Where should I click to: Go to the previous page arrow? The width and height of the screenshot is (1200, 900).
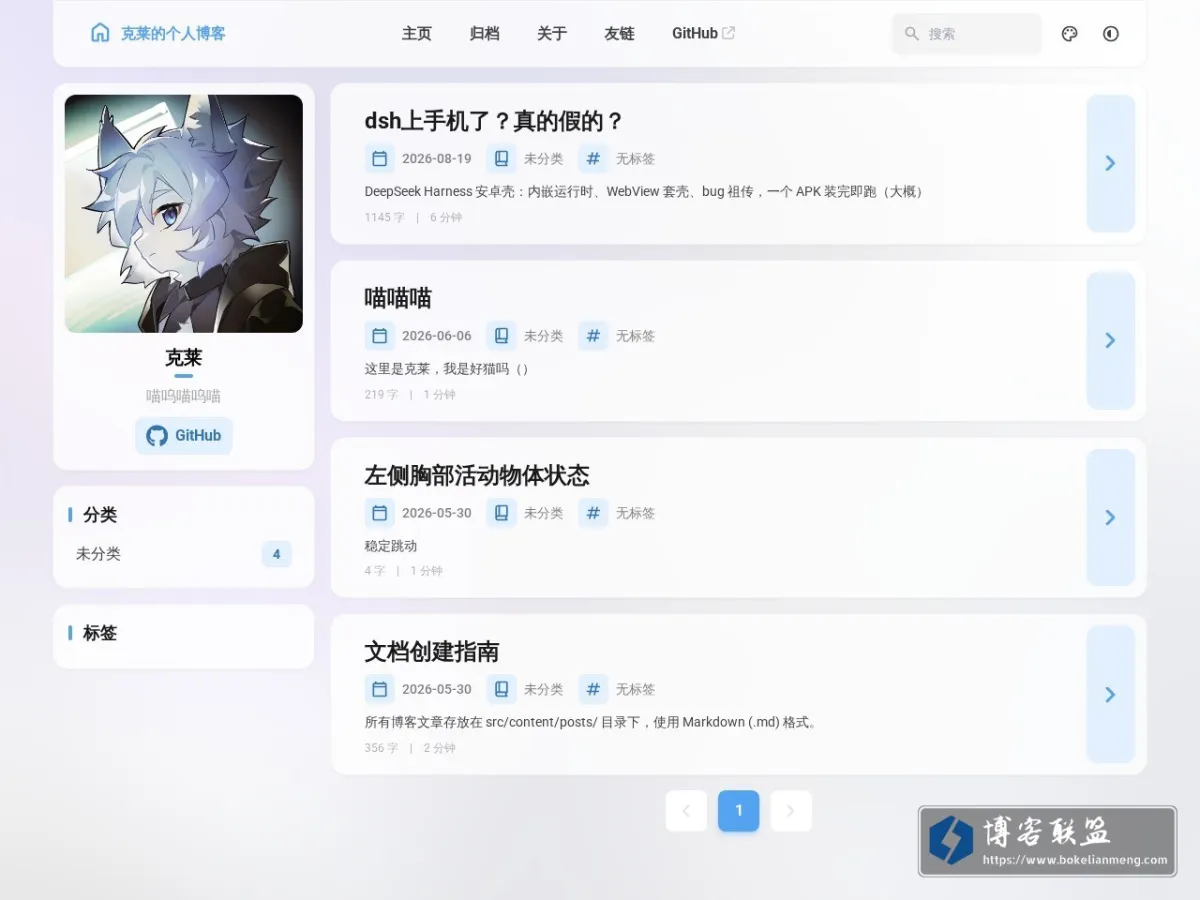point(686,811)
